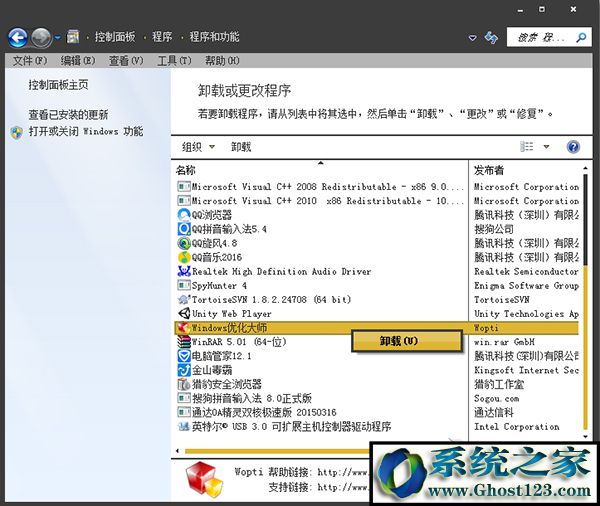Click the horizontal scrollbar thumb

tap(277, 451)
